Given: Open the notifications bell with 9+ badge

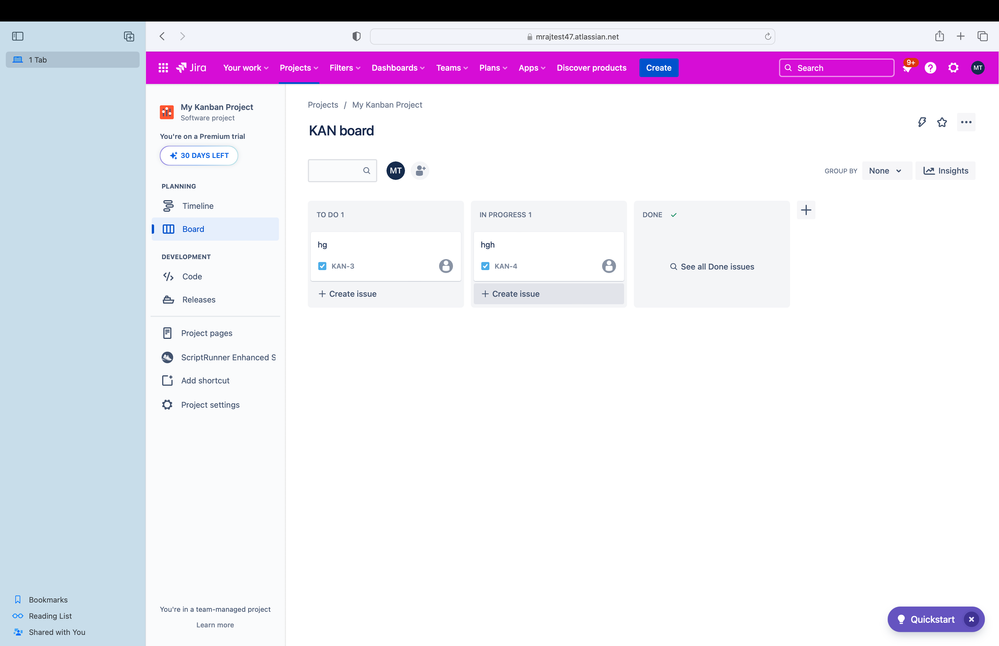Looking at the screenshot, I should 907,68.
